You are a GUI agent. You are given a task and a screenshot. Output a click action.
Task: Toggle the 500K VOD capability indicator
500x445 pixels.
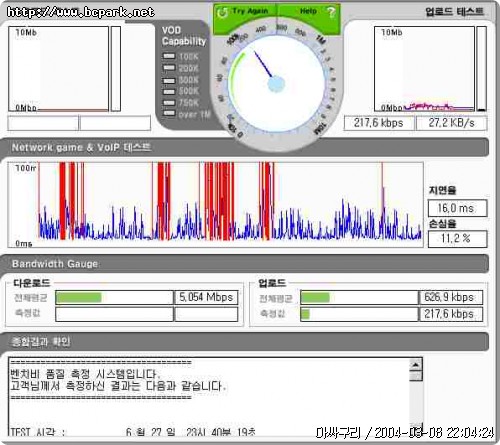coord(169,91)
